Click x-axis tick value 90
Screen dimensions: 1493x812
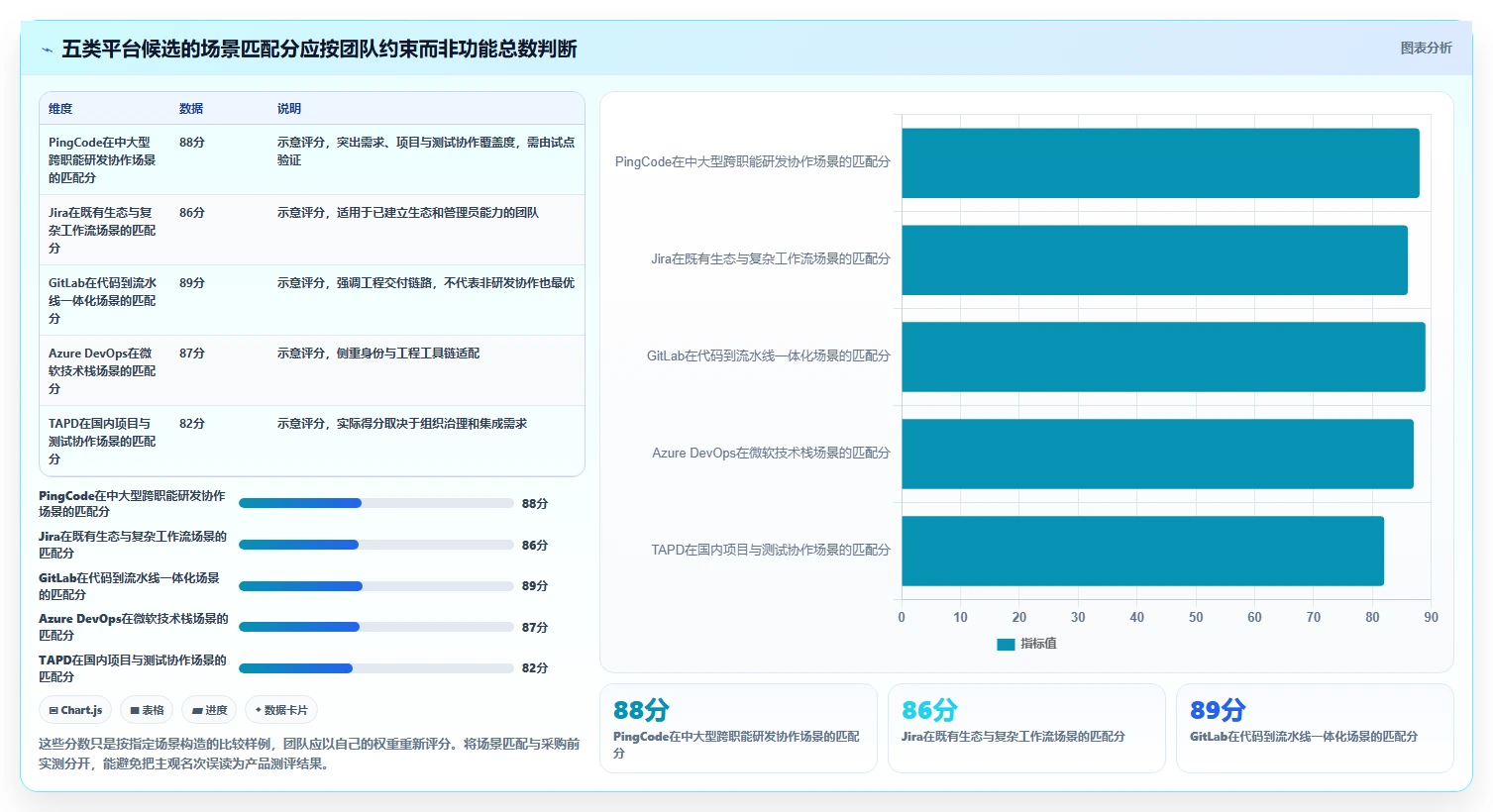coord(1431,617)
